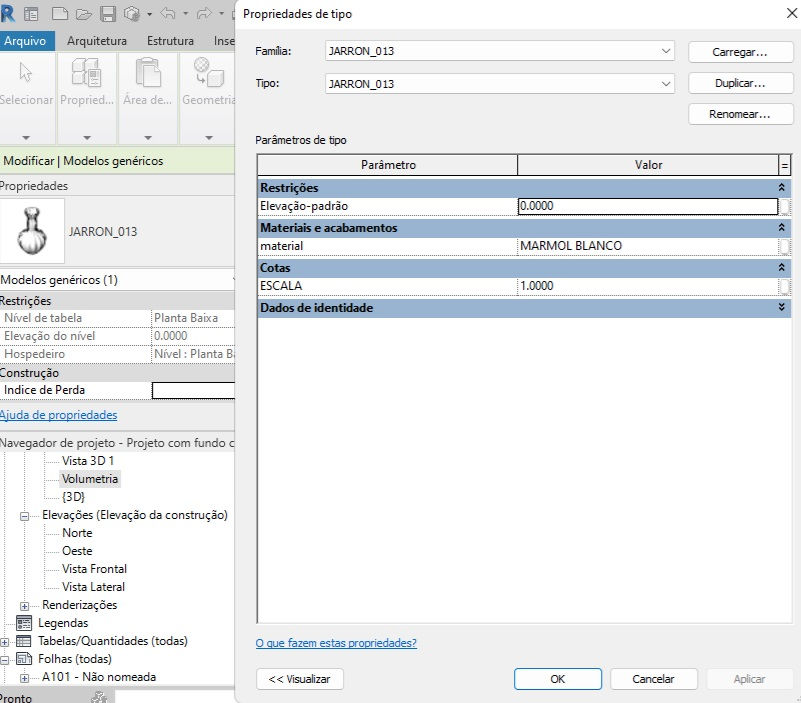Select Vista 3D 1 in project browser
This screenshot has width=801, height=703.
click(88, 461)
